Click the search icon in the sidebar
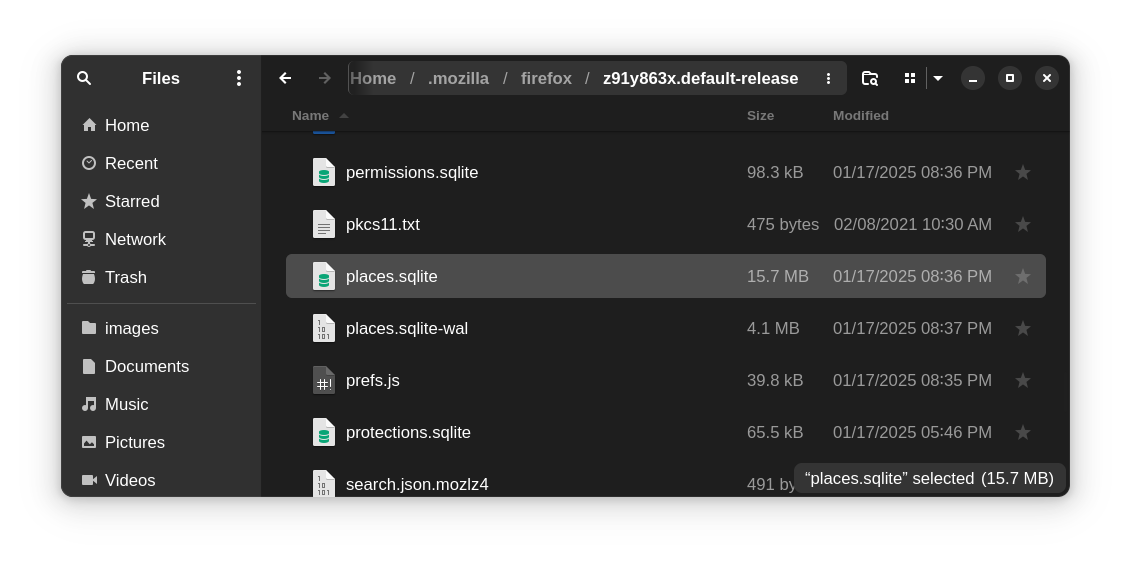 click(84, 78)
